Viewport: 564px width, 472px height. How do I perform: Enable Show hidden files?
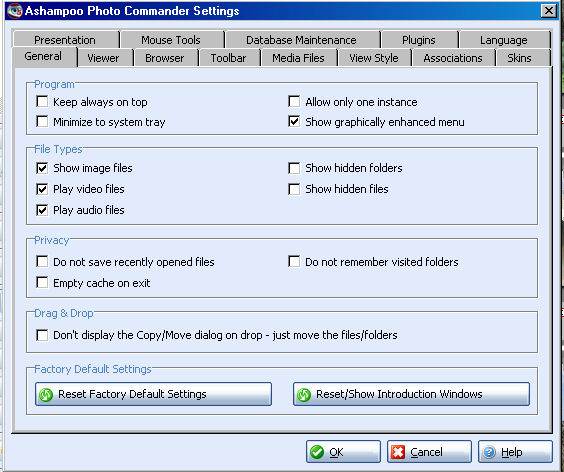click(x=294, y=189)
